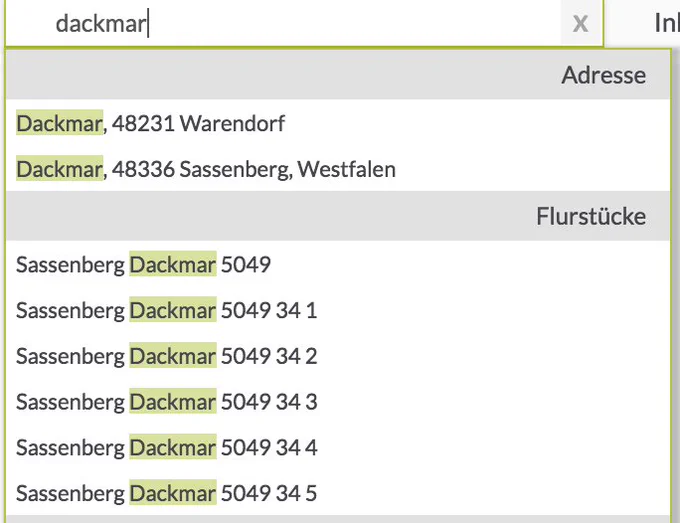680x523 pixels.
Task: Click "Warendorf" text in first address suggestion
Action: point(232,123)
